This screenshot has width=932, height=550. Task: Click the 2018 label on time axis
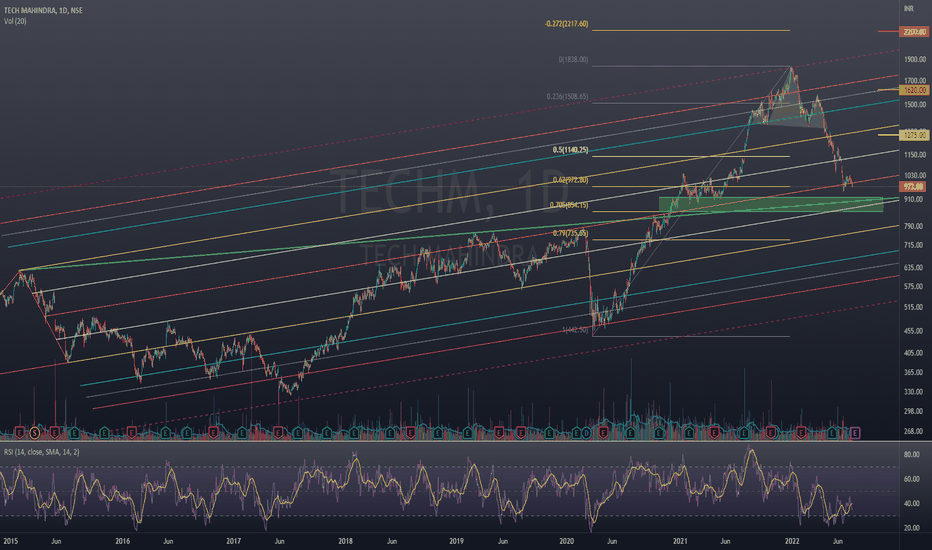pyautogui.click(x=345, y=541)
